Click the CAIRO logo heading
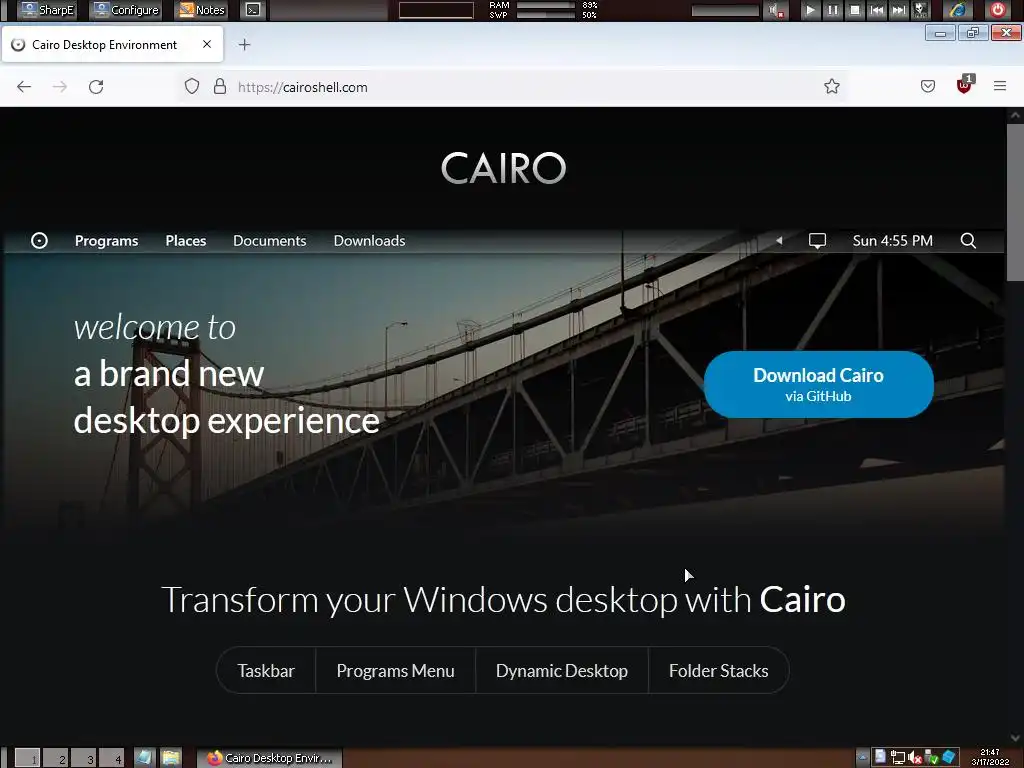This screenshot has height=768, width=1024. click(504, 168)
